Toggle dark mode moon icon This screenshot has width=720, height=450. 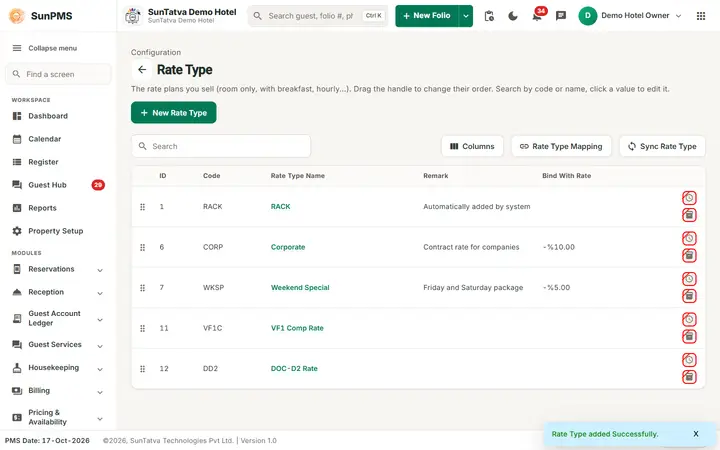(513, 16)
